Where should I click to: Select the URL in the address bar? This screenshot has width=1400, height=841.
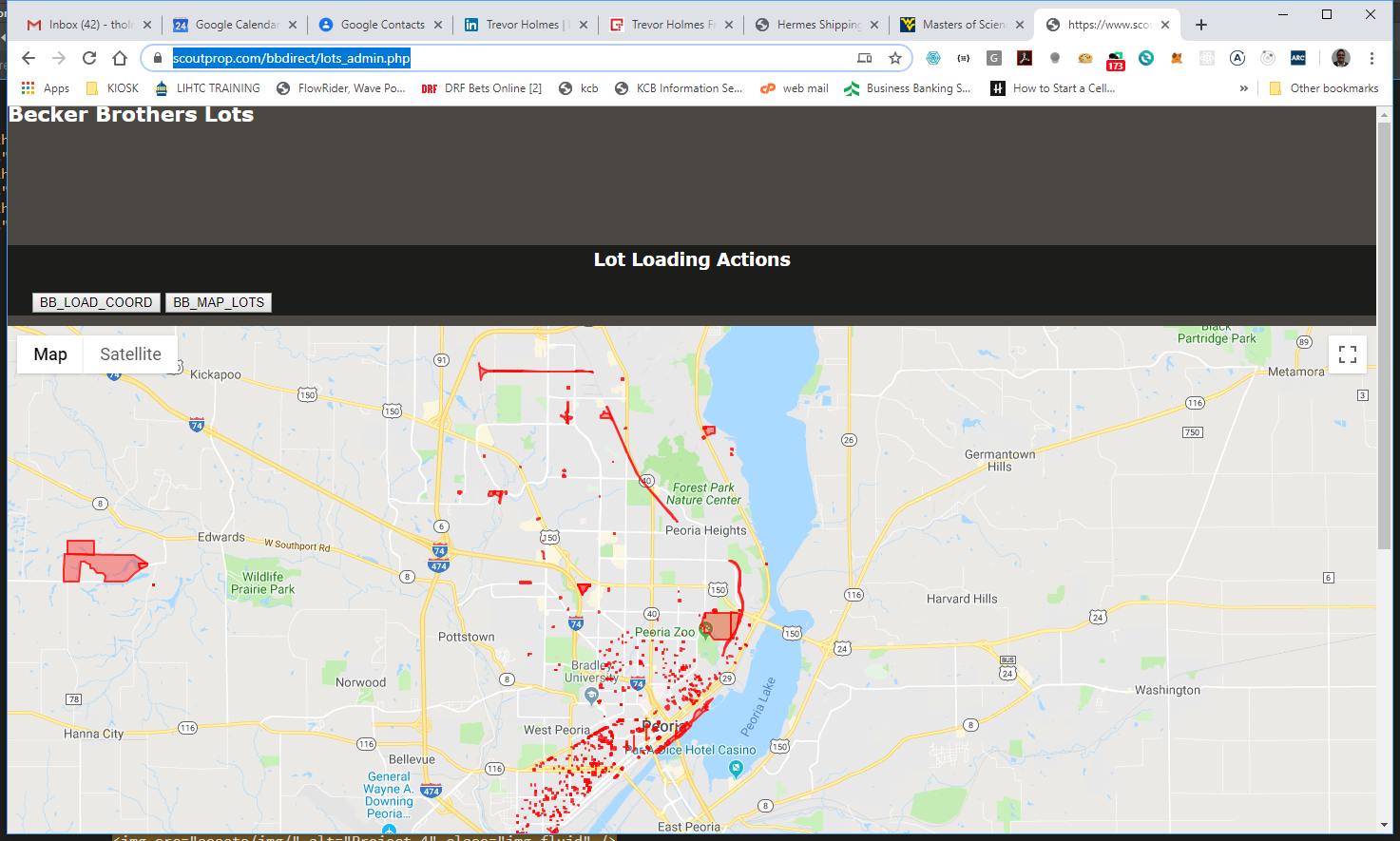click(x=291, y=58)
